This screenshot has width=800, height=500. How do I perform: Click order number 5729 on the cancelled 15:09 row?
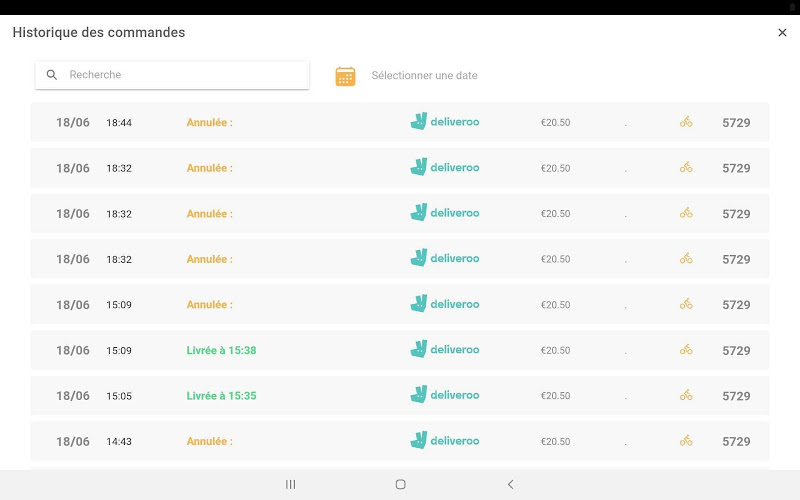[x=736, y=305]
